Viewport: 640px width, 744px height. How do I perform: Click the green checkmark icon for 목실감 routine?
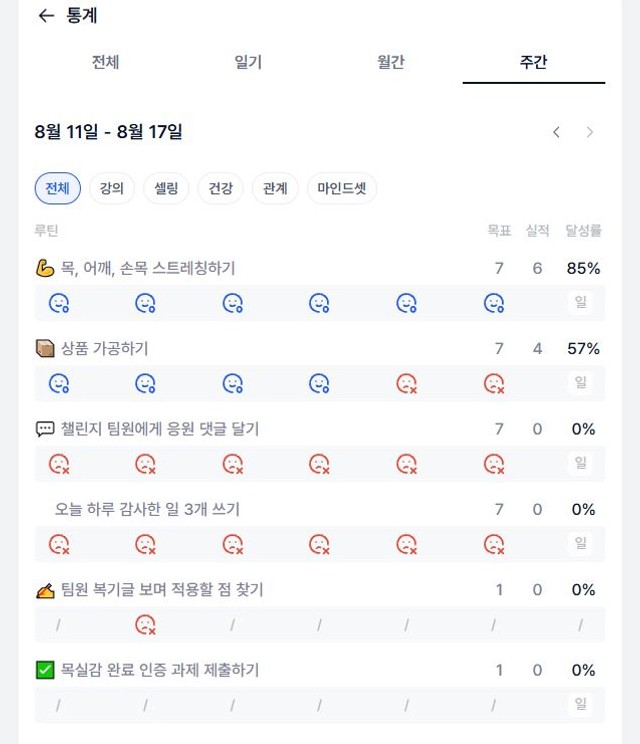[45, 670]
